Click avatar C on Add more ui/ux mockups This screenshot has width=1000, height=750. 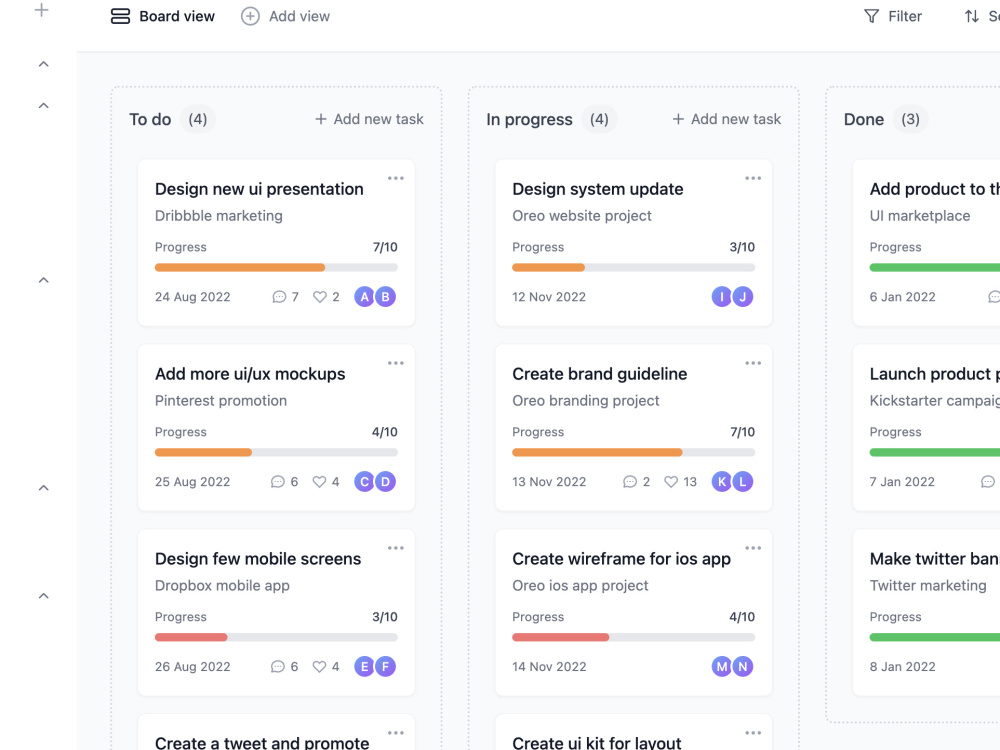click(x=364, y=482)
